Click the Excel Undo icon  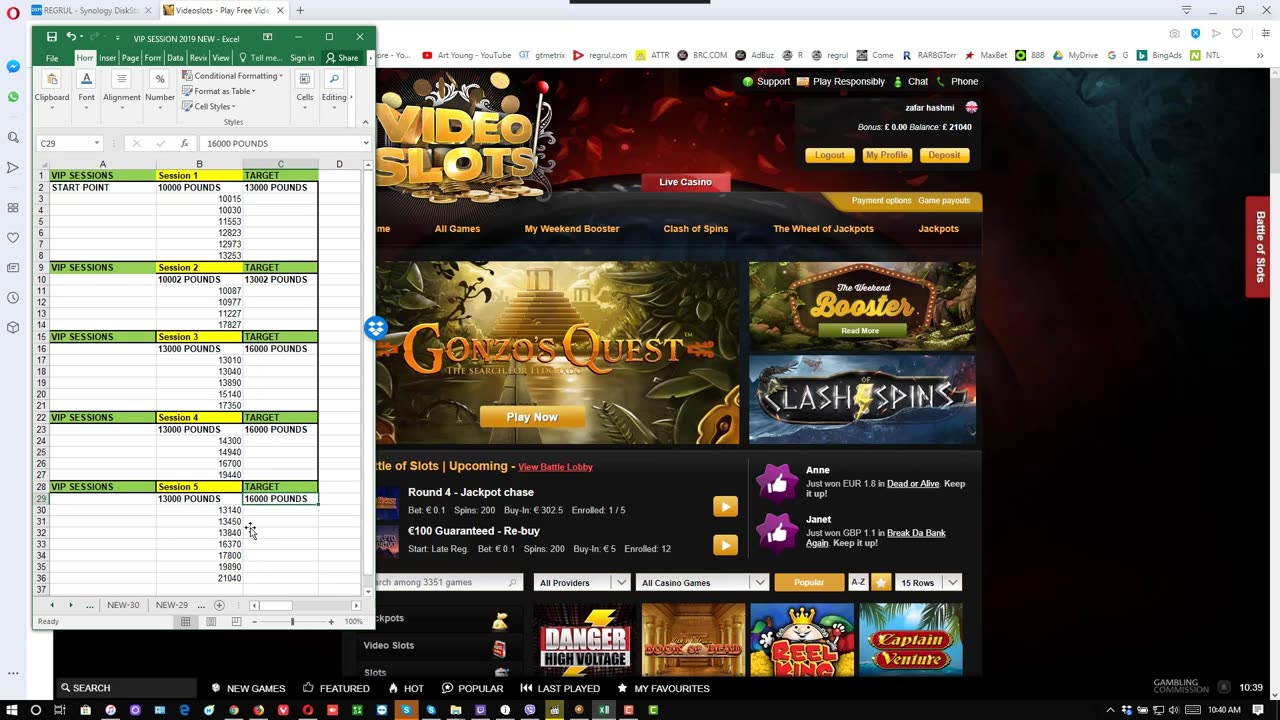click(71, 37)
